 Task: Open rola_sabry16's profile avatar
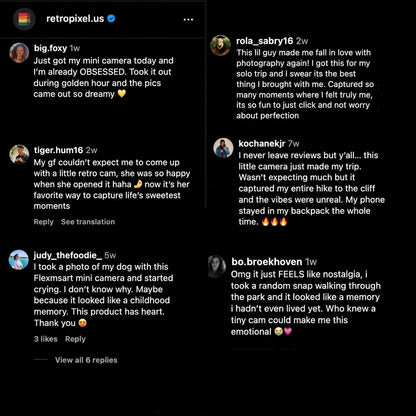221,45
